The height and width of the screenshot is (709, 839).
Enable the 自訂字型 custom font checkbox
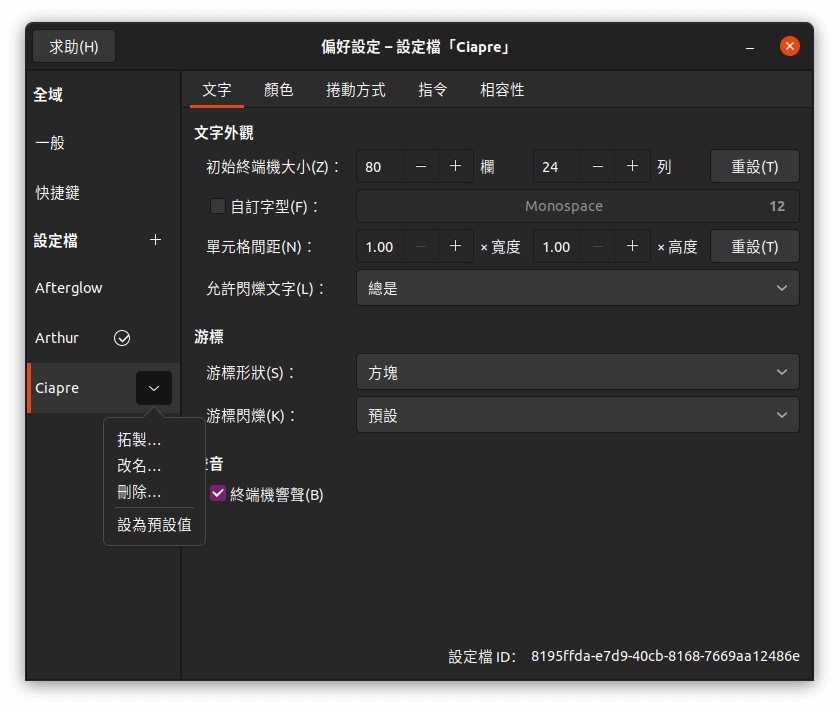[x=217, y=206]
